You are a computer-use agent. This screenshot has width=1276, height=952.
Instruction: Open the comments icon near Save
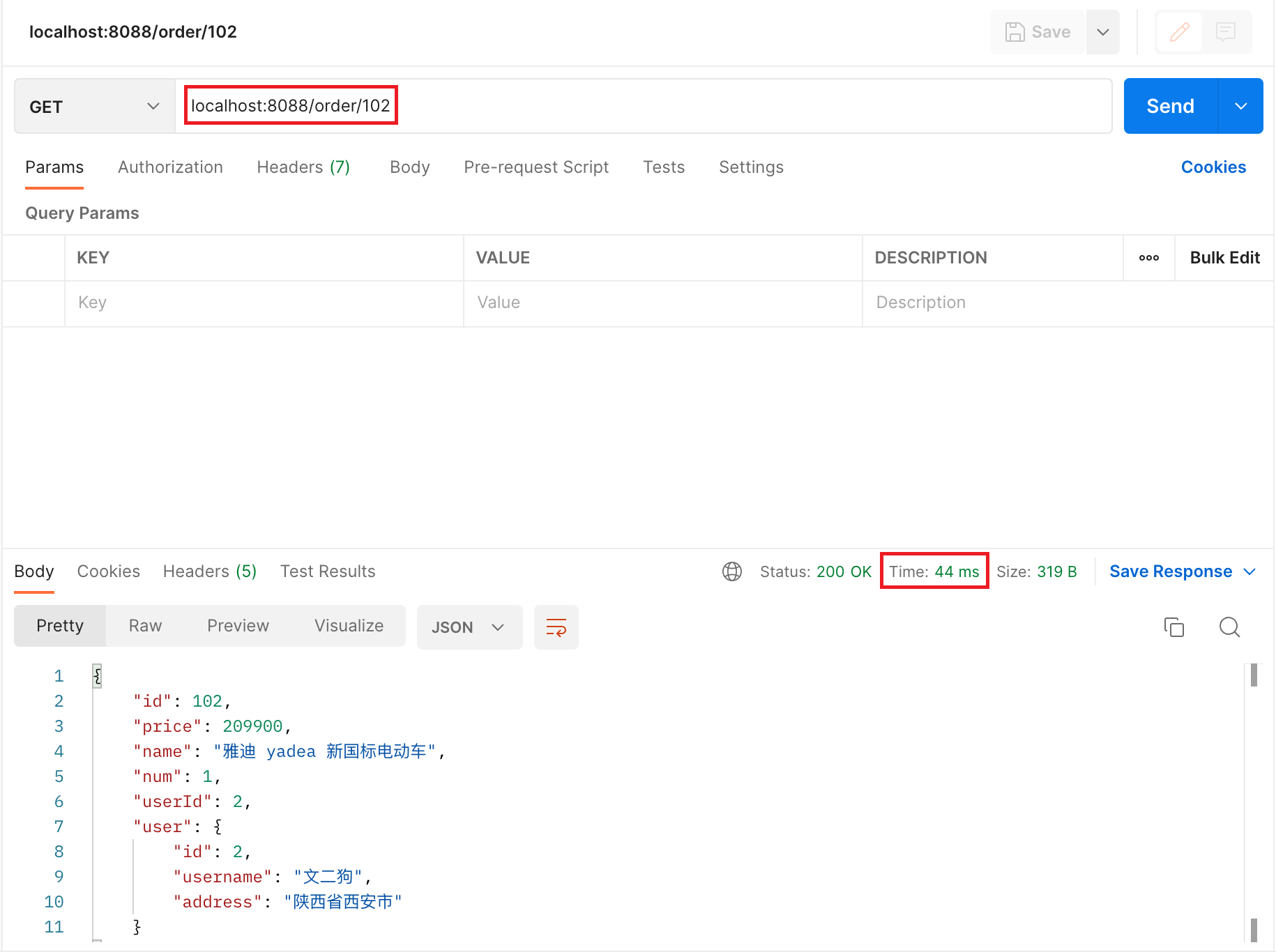1226,32
